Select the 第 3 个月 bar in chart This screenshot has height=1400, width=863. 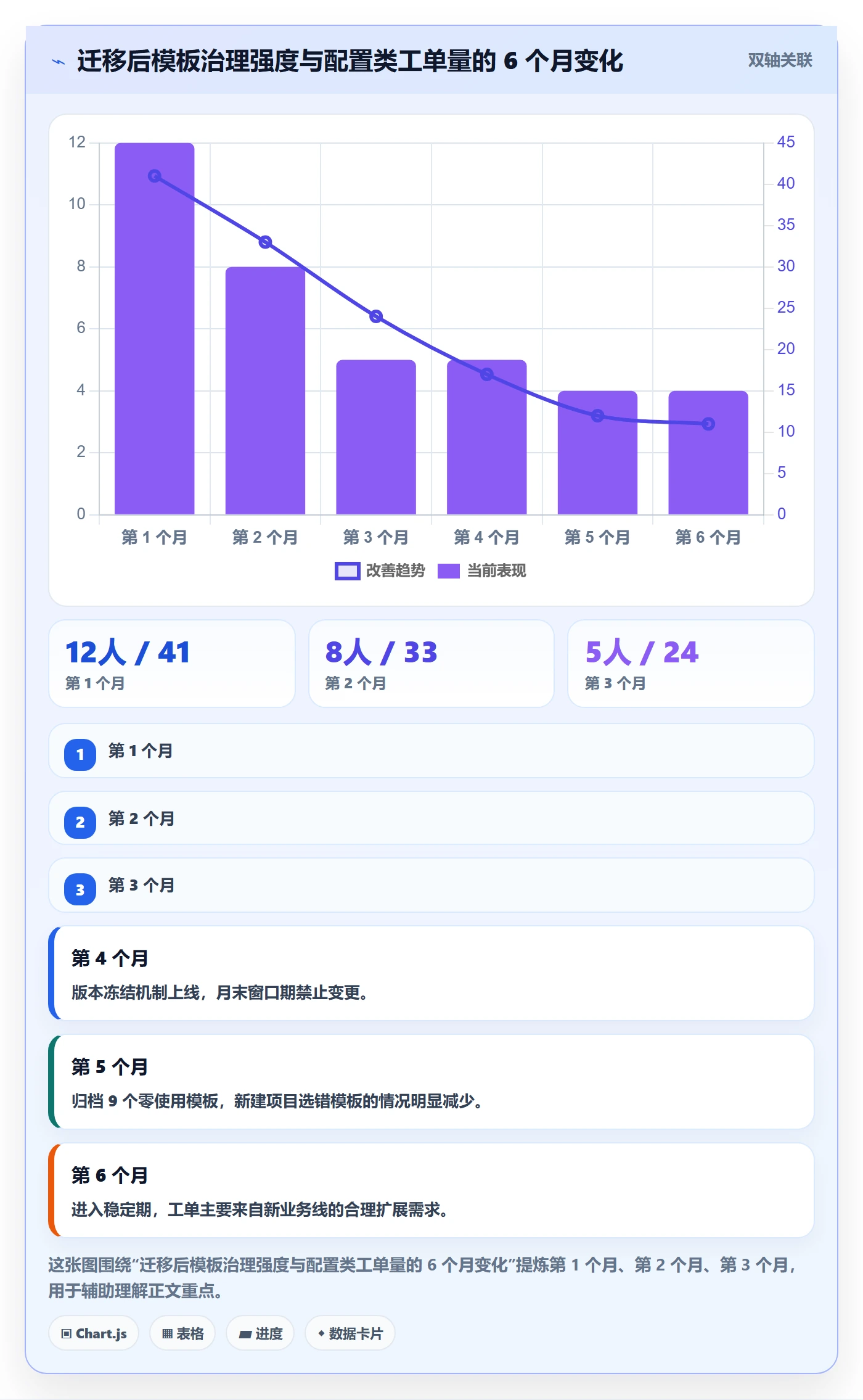tap(376, 437)
